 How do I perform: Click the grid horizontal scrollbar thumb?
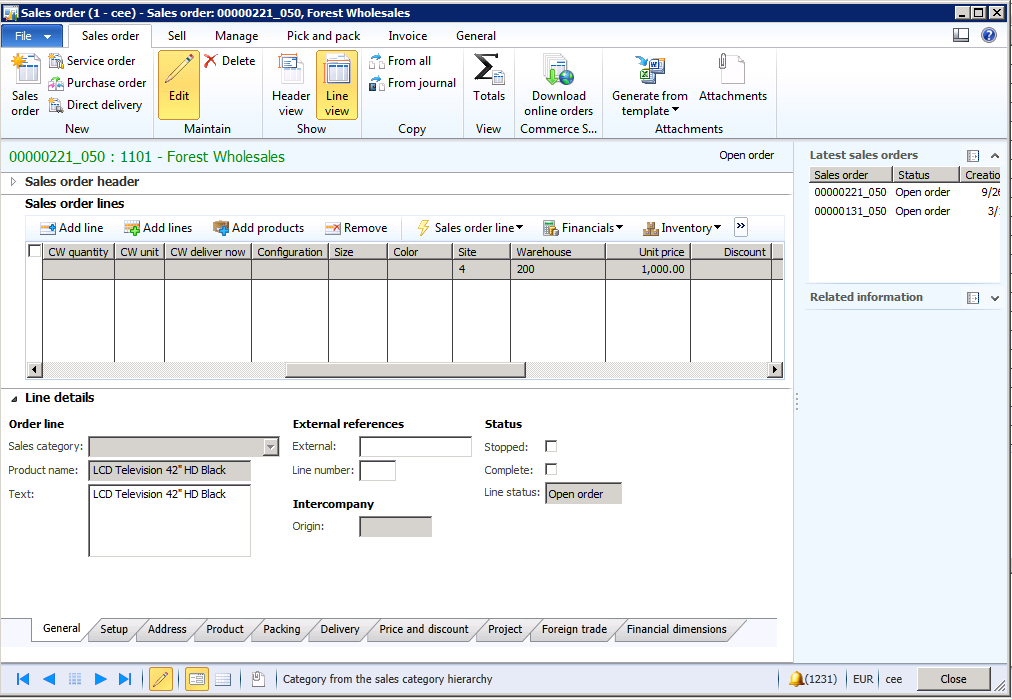[405, 370]
